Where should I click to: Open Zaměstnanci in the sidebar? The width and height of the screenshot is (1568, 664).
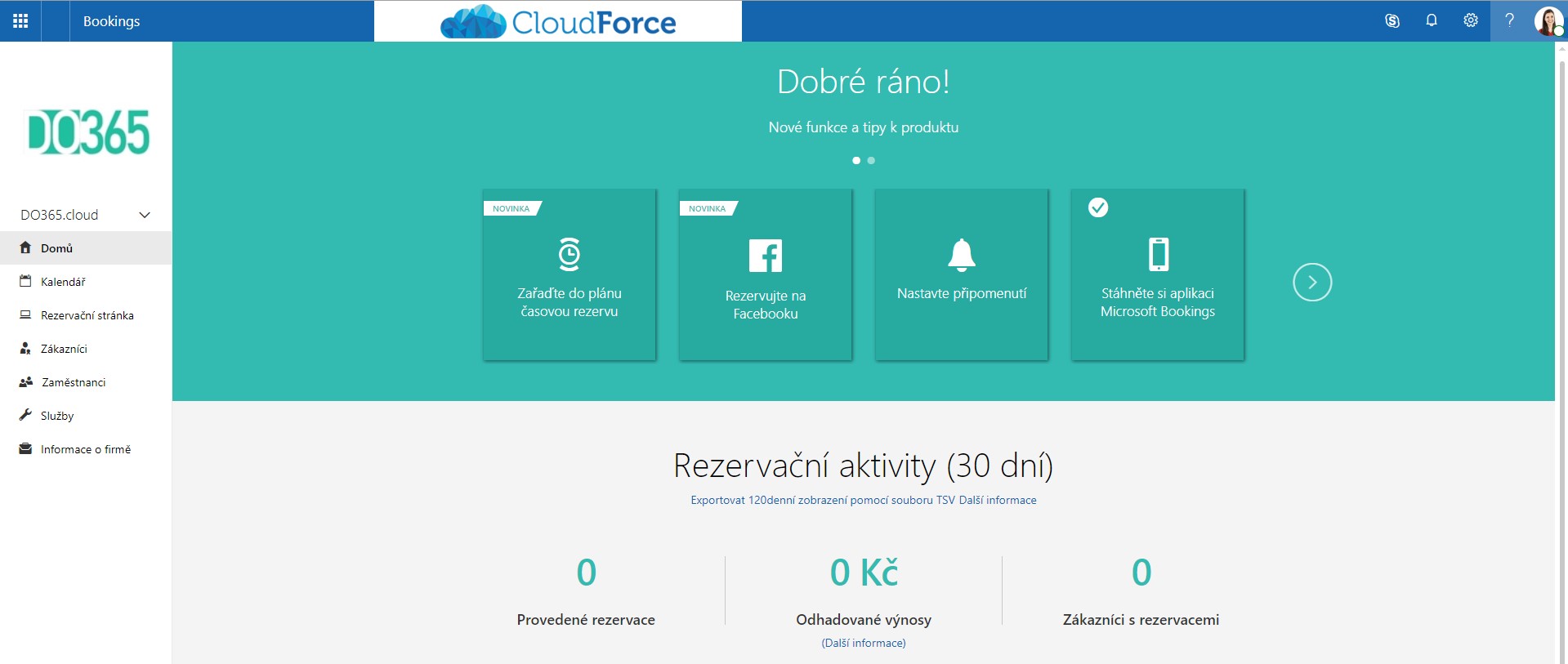tap(74, 382)
